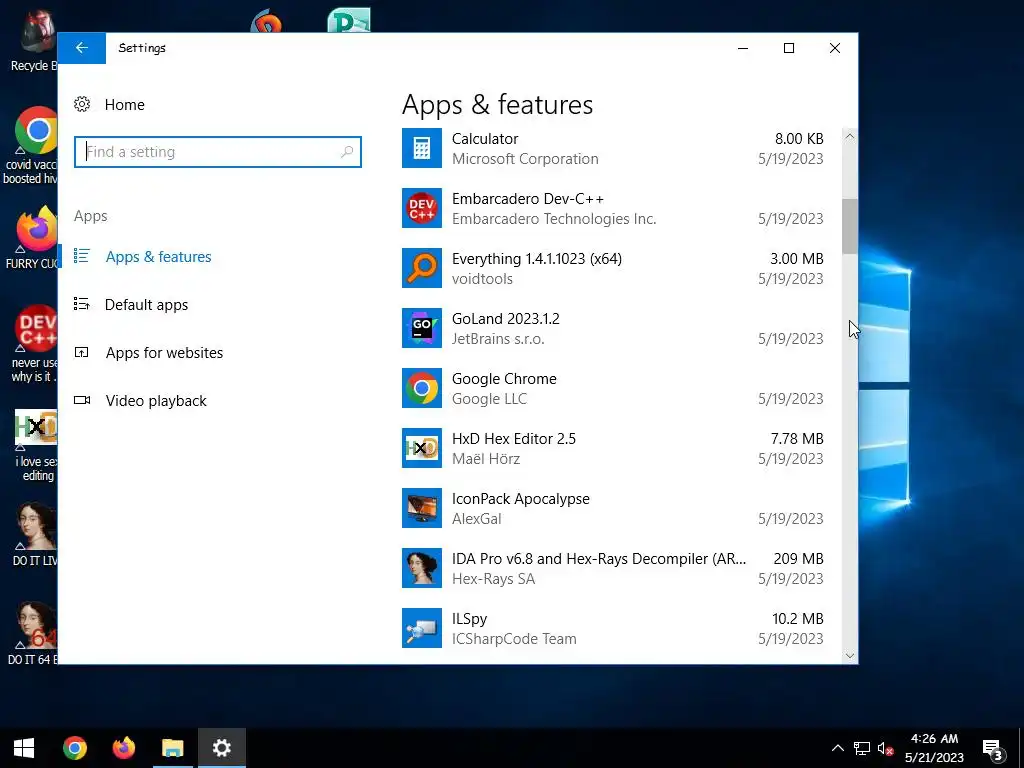Click the Calculator app icon
The height and width of the screenshot is (768, 1024).
tap(422, 148)
